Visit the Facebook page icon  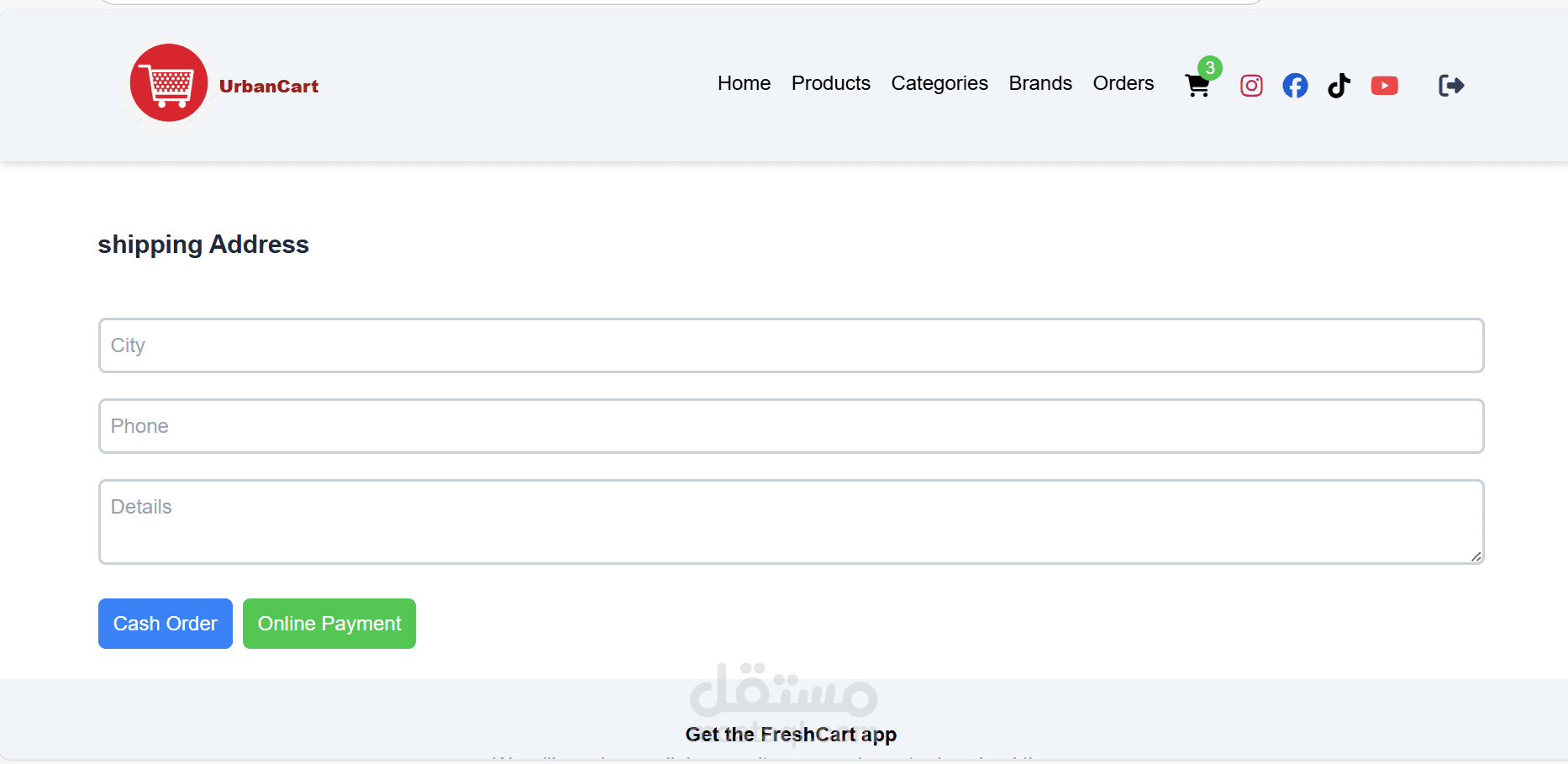pyautogui.click(x=1295, y=86)
